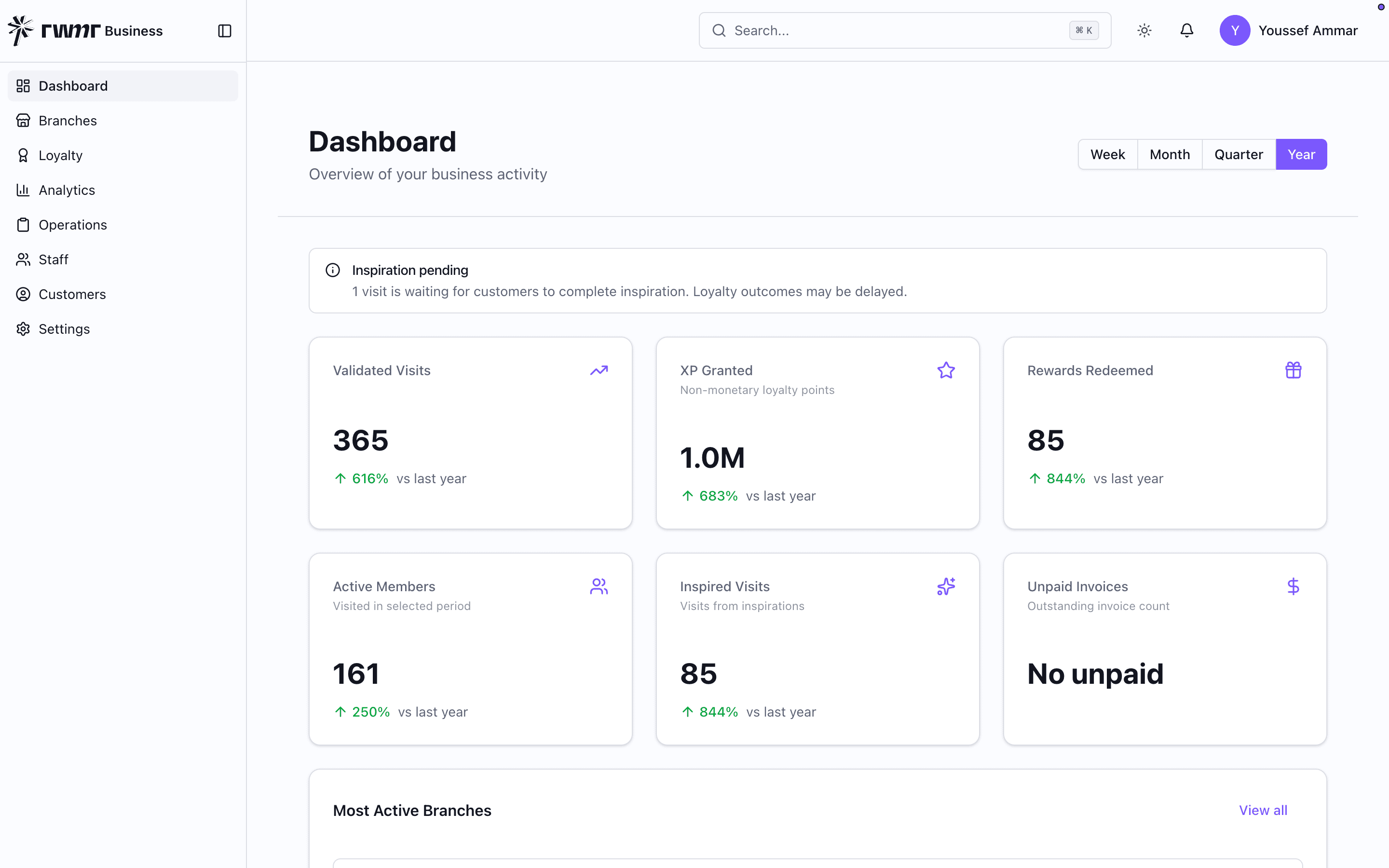Viewport: 1389px width, 868px height.
Task: Click the Non-monetary loyalty points subtitle
Action: point(757,390)
